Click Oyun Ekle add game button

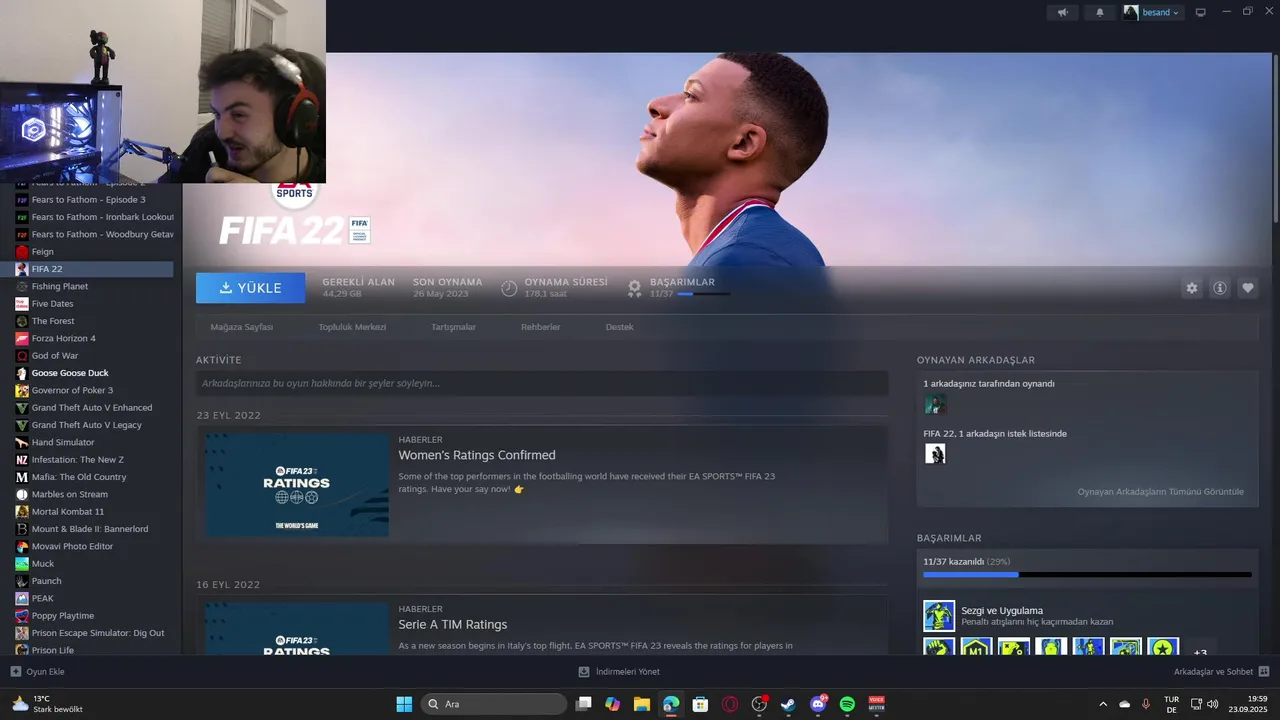click(x=37, y=672)
